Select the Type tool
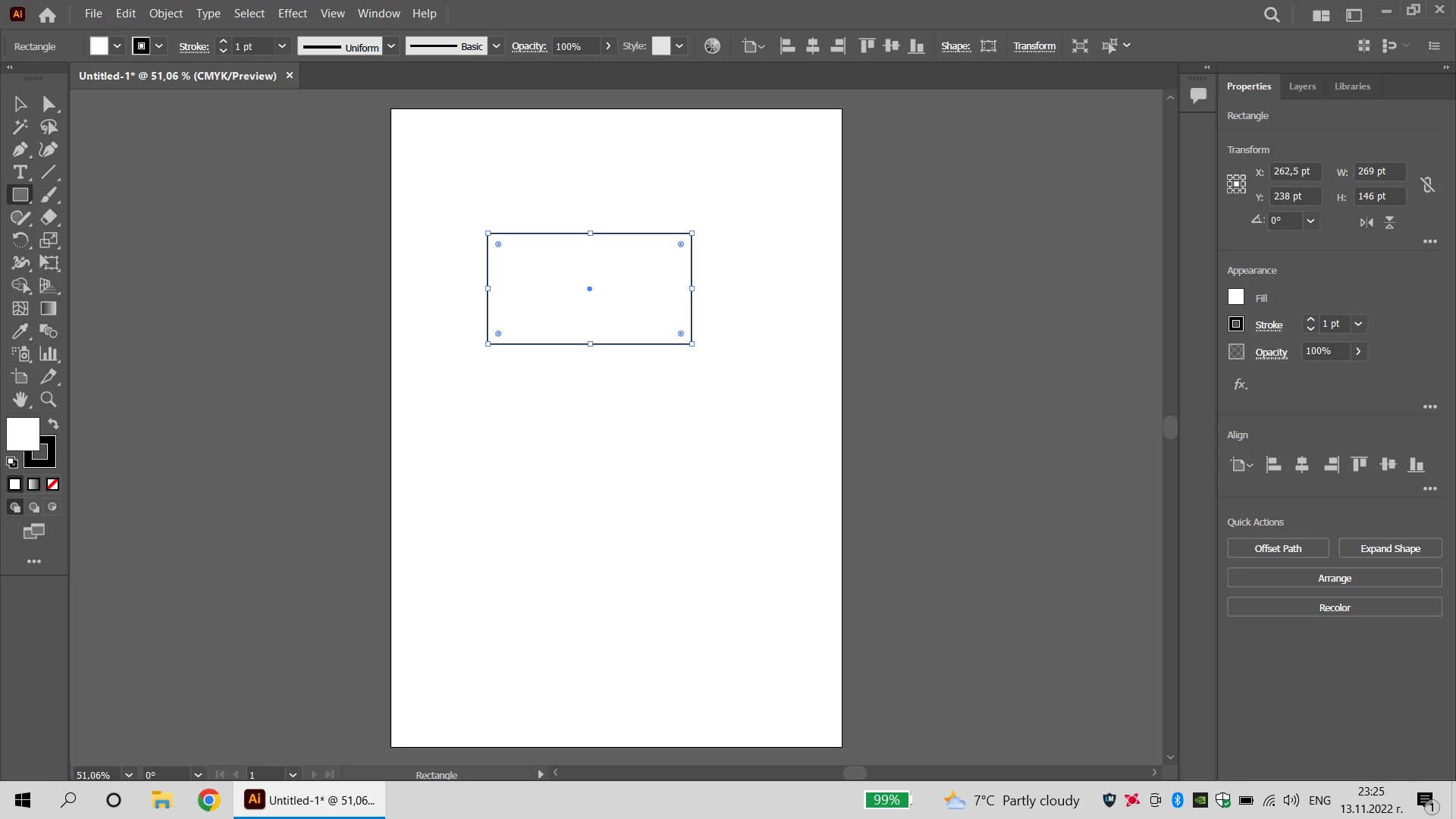The height and width of the screenshot is (819, 1456). (x=20, y=172)
